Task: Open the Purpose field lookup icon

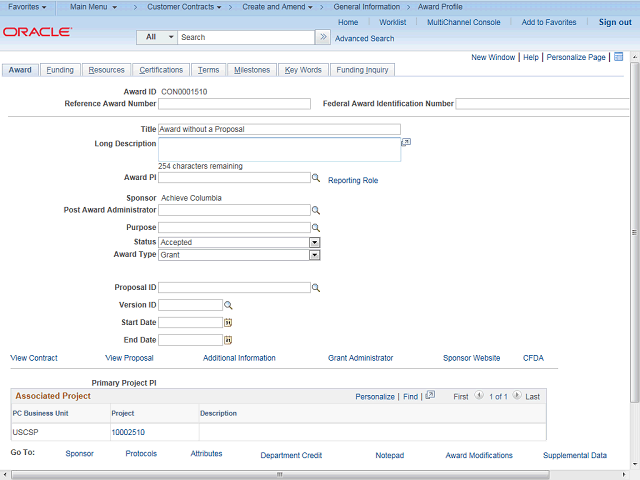Action: click(x=315, y=228)
